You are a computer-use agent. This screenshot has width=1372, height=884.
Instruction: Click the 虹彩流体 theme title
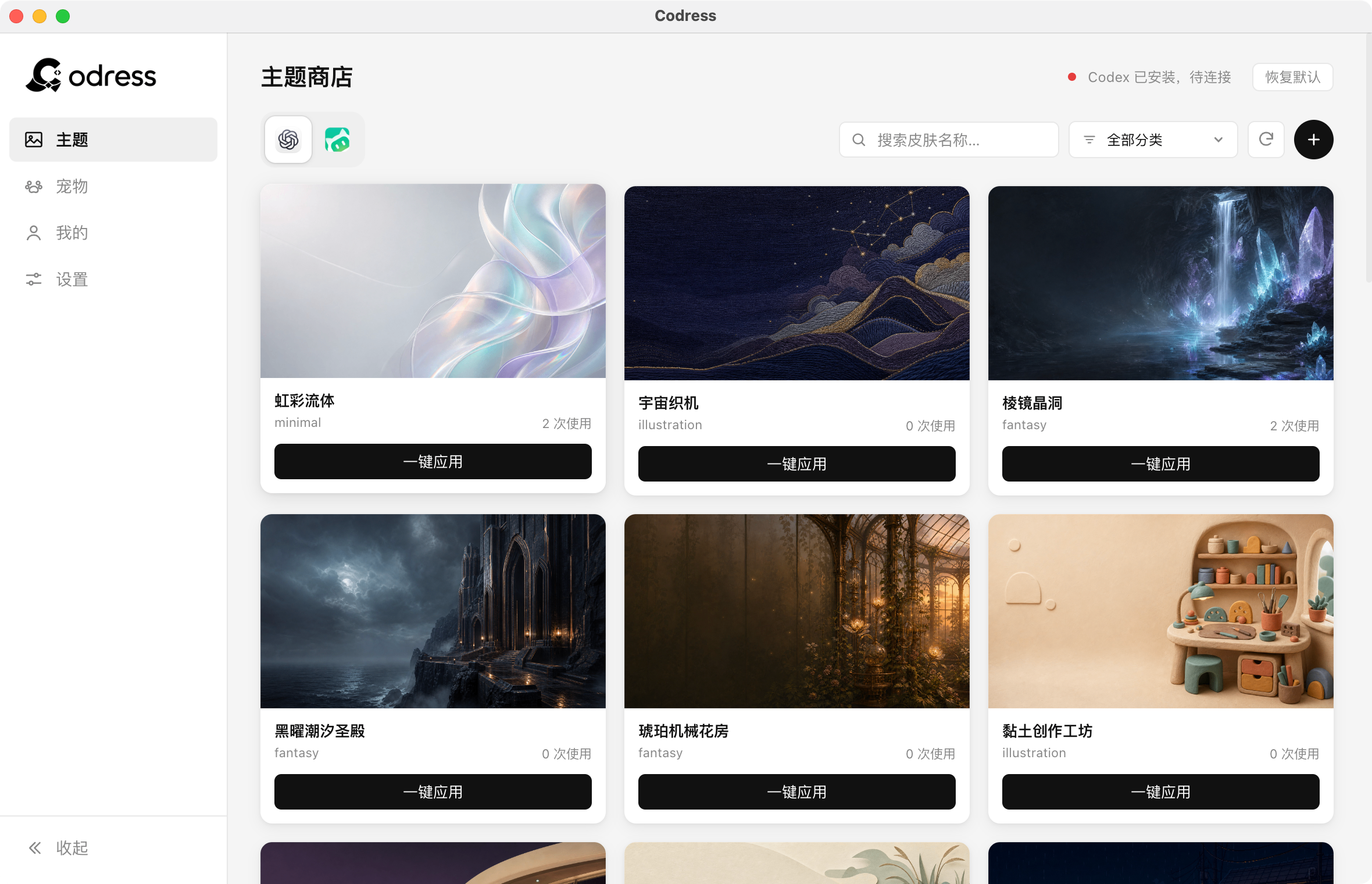coord(305,401)
